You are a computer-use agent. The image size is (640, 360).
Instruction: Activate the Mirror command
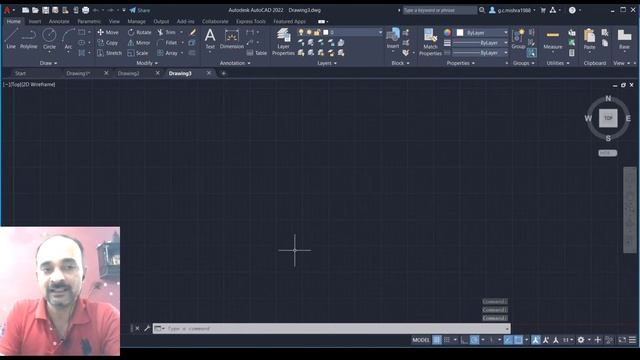coord(139,42)
